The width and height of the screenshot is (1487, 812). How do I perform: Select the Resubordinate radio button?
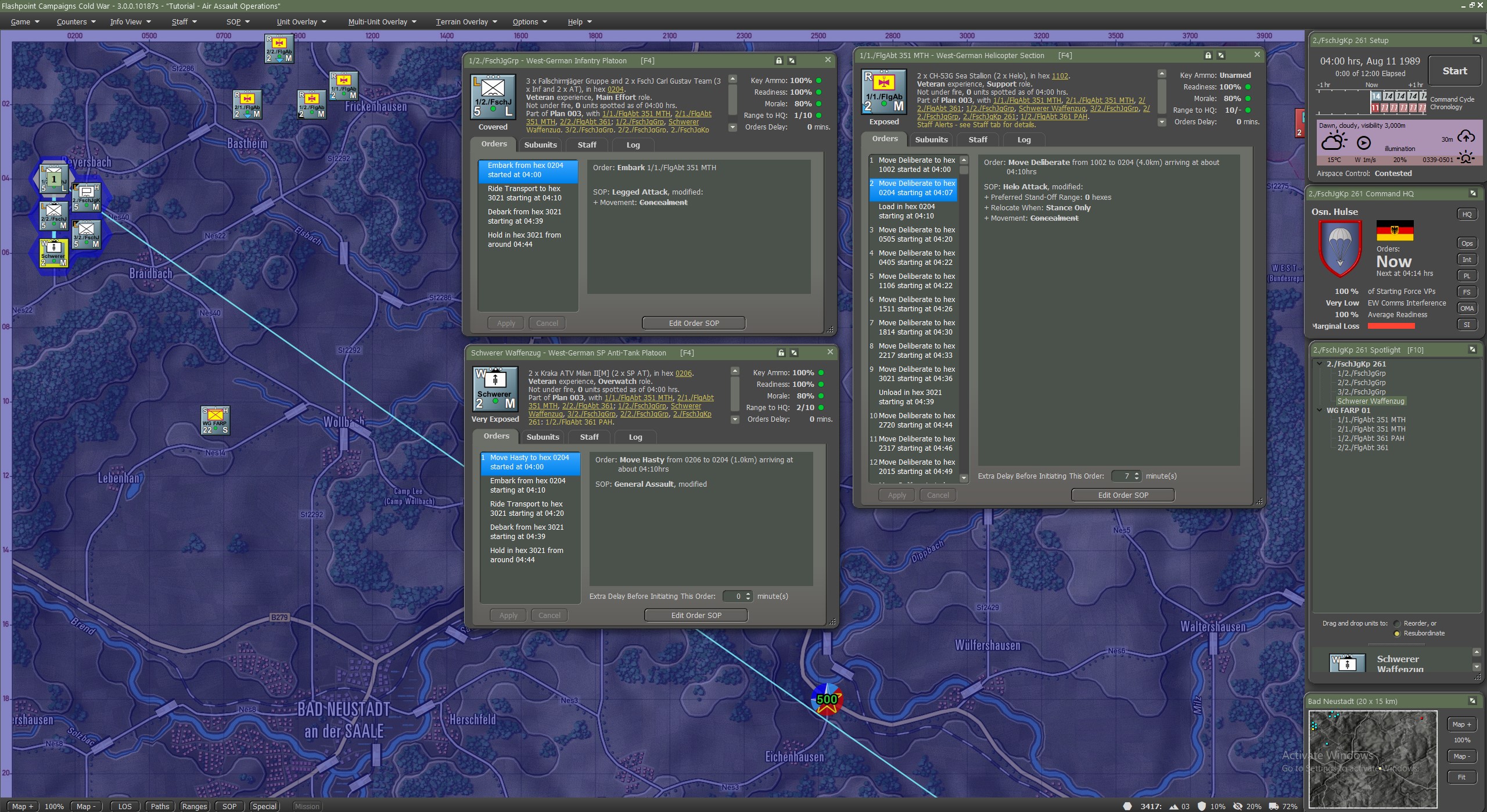tap(1397, 633)
